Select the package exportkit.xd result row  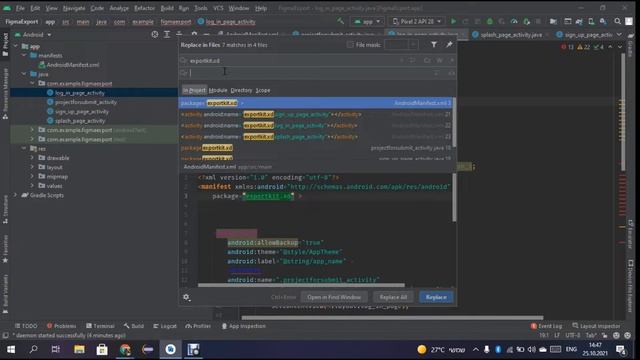coord(316,103)
